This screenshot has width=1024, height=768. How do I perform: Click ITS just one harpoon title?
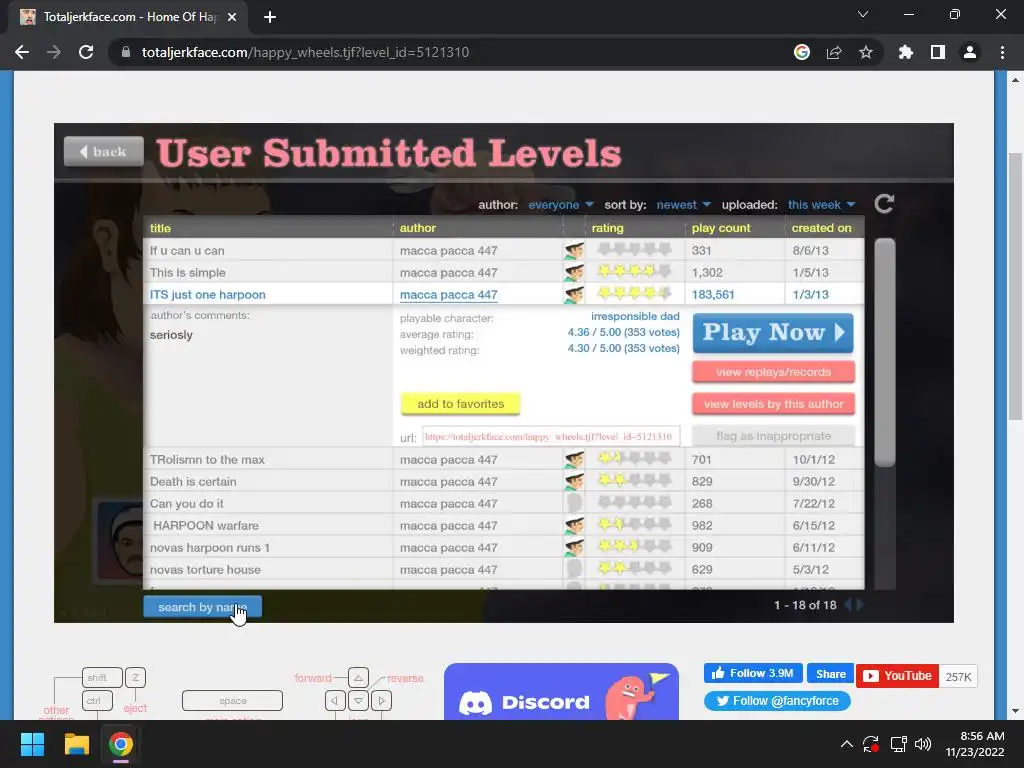tap(208, 295)
